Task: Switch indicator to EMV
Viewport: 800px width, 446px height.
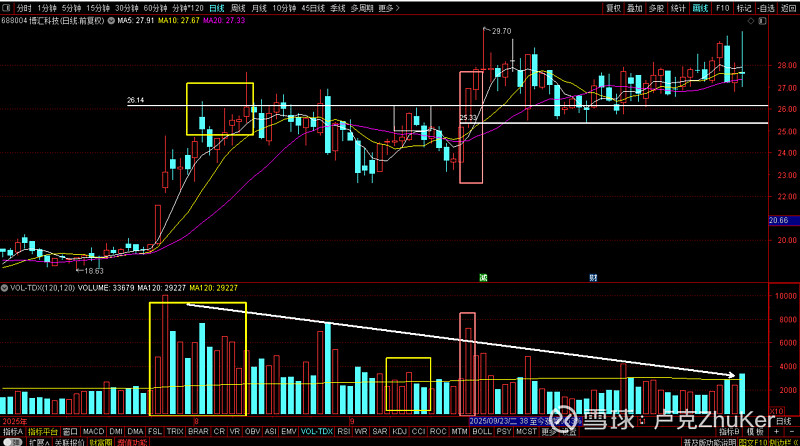Action: pos(289,432)
